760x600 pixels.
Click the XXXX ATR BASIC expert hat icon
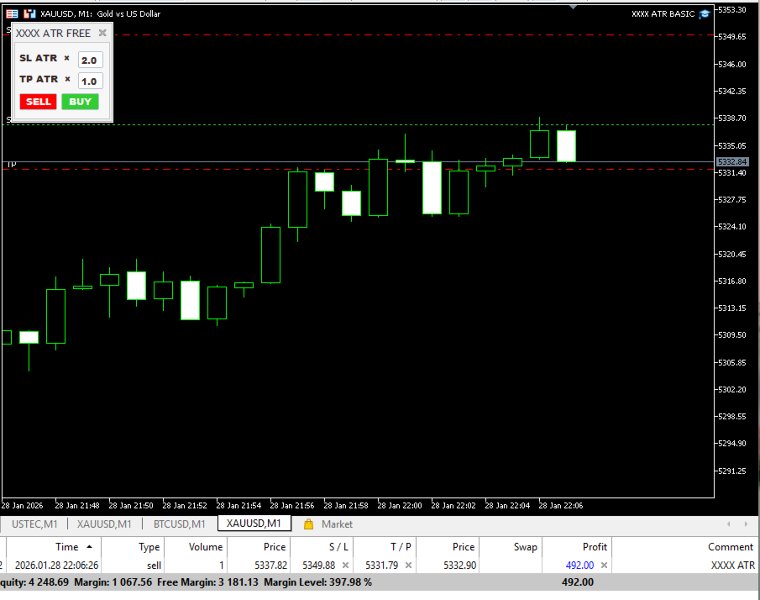coord(704,14)
